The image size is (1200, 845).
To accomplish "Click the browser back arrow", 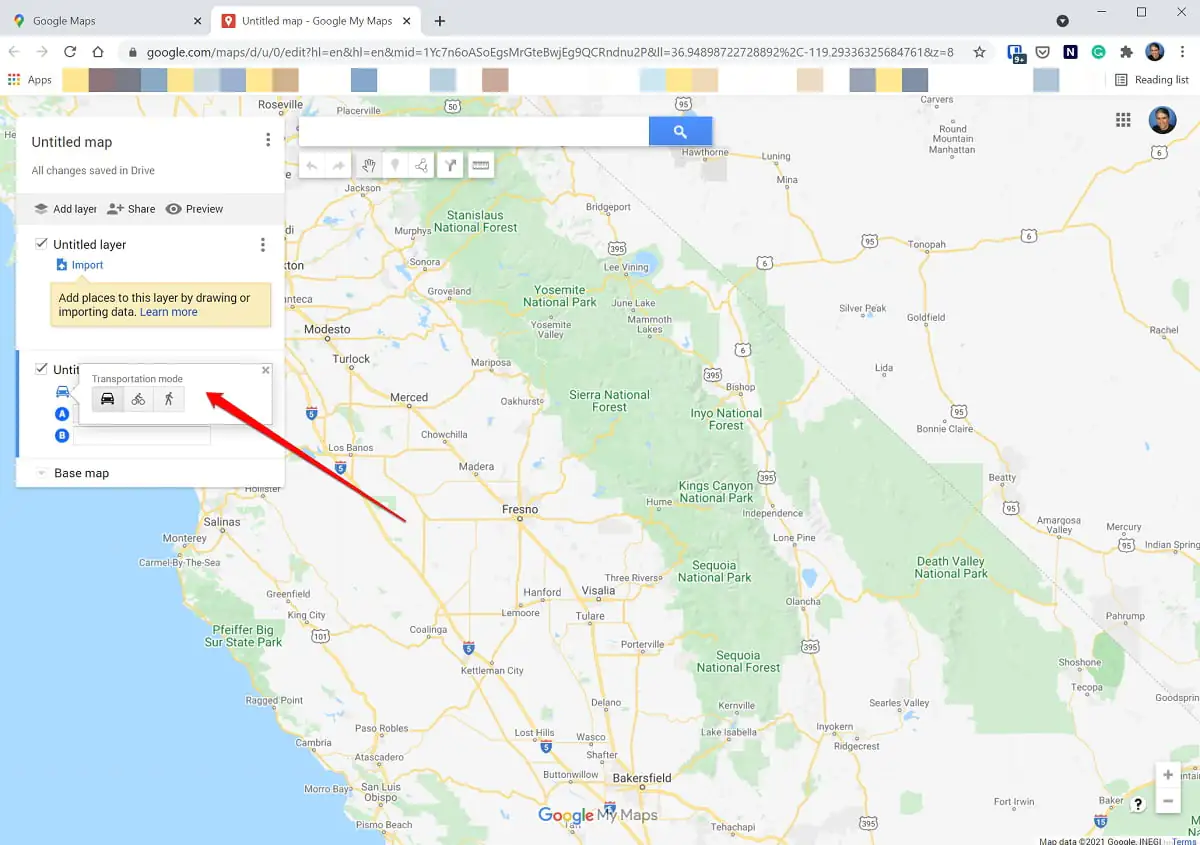I will [x=15, y=52].
